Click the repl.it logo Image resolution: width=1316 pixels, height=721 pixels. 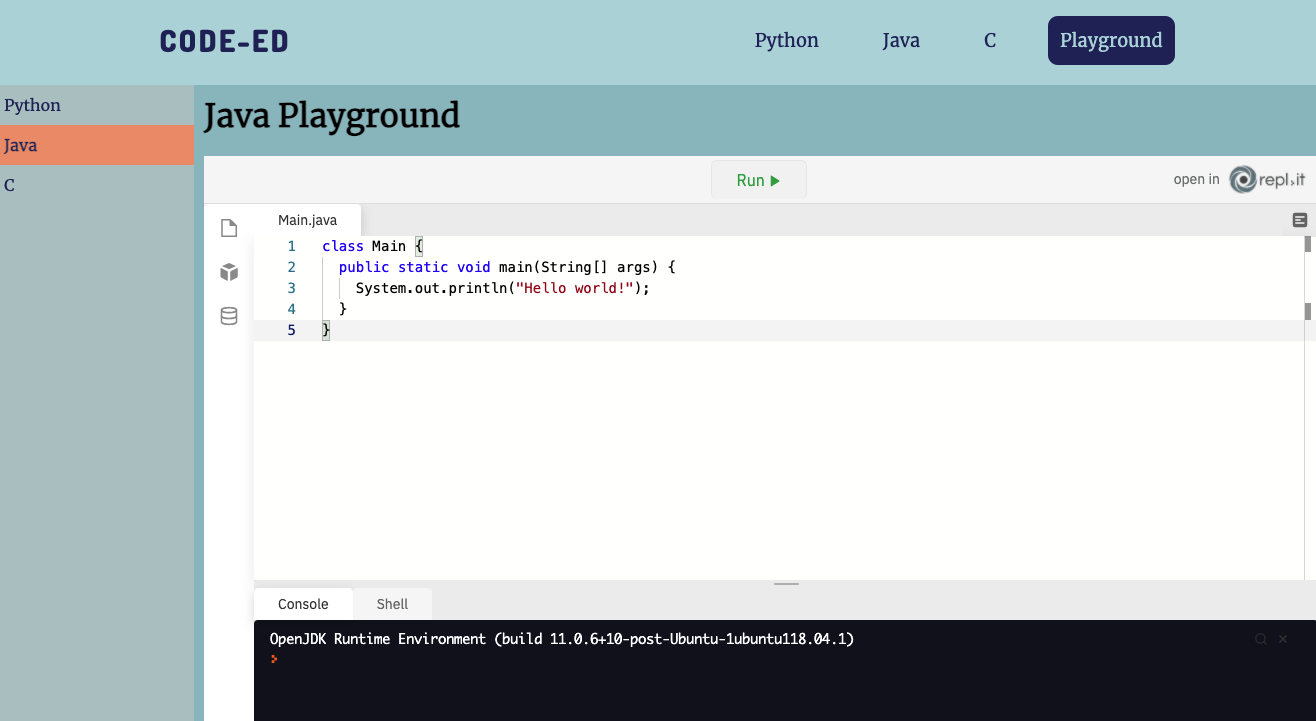[x=1267, y=180]
